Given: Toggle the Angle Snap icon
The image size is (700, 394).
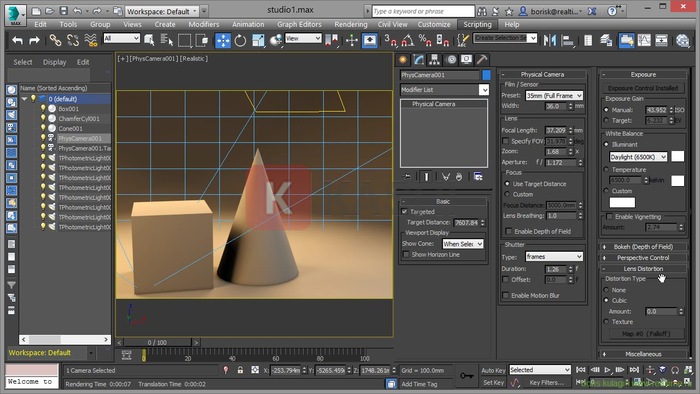Looking at the screenshot, I should point(407,41).
